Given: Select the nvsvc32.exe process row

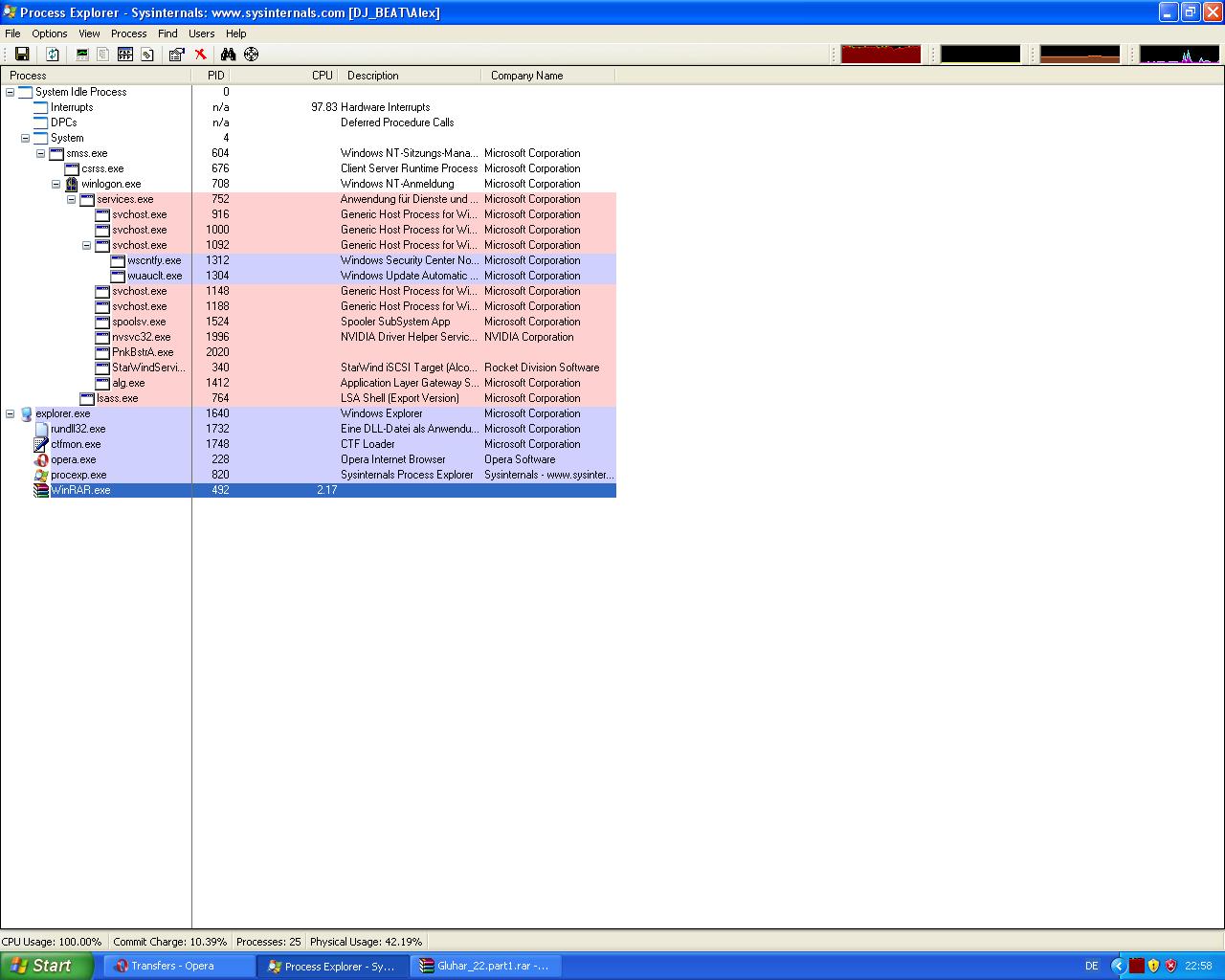Looking at the screenshot, I should pos(308,337).
